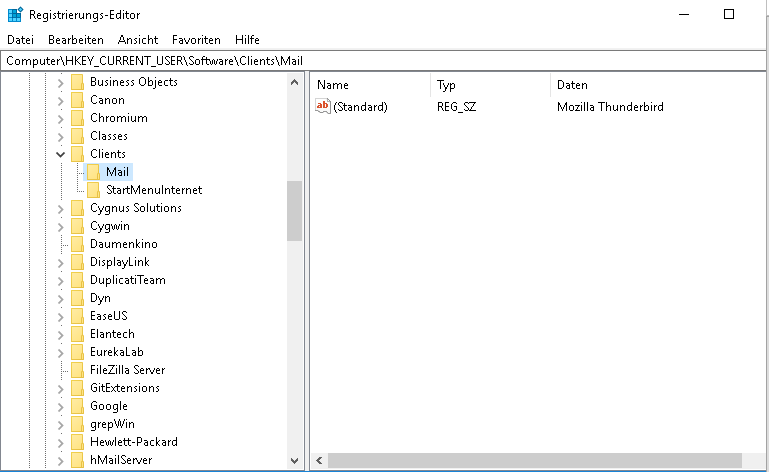This screenshot has width=769, height=472.
Task: Click the EurekaLab folder icon
Action: point(77,352)
